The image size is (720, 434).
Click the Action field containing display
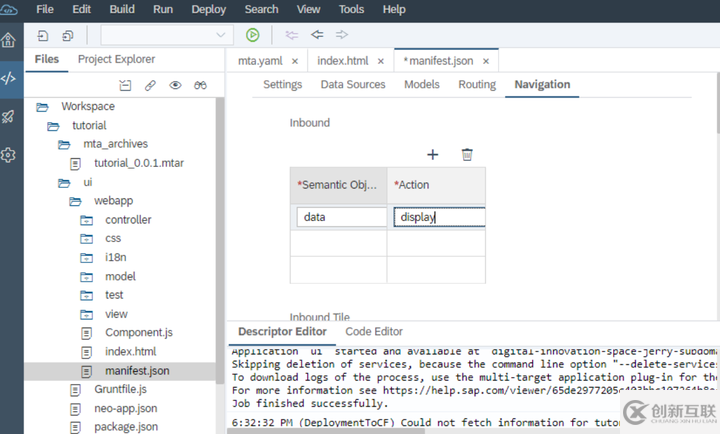pyautogui.click(x=439, y=217)
